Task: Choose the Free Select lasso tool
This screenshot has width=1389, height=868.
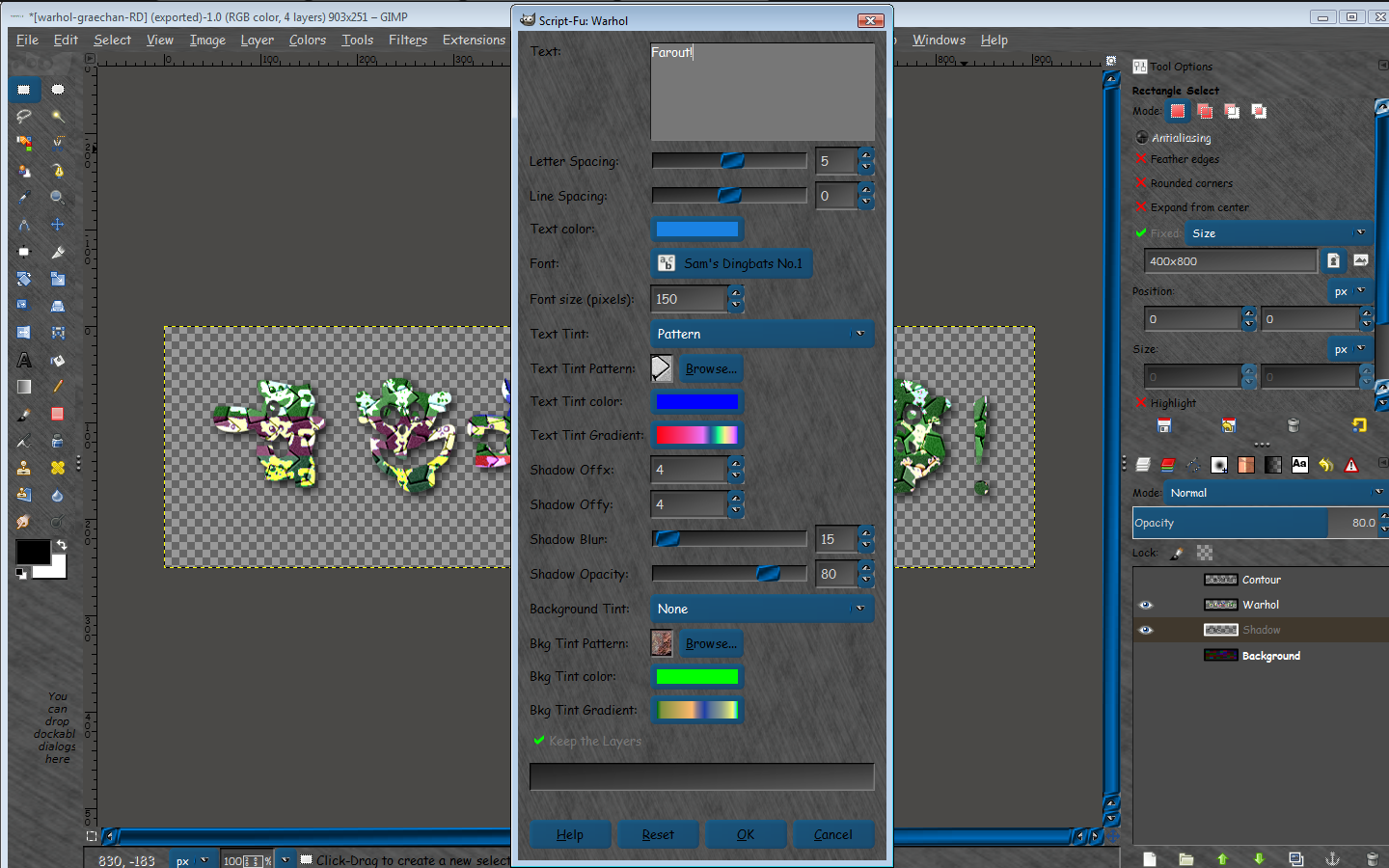Action: tap(24, 117)
